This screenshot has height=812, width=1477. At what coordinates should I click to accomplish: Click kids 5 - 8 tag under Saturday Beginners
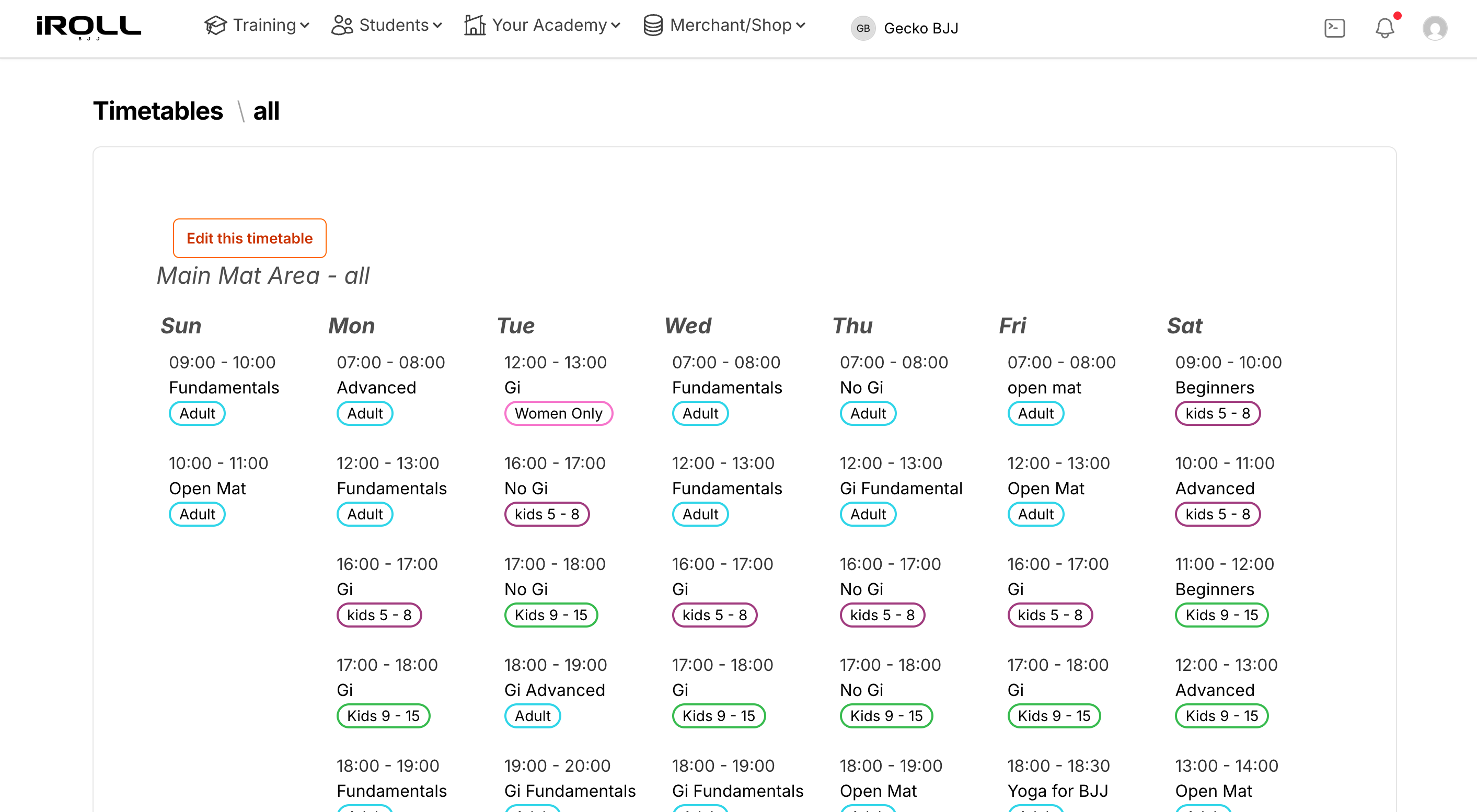[1217, 413]
